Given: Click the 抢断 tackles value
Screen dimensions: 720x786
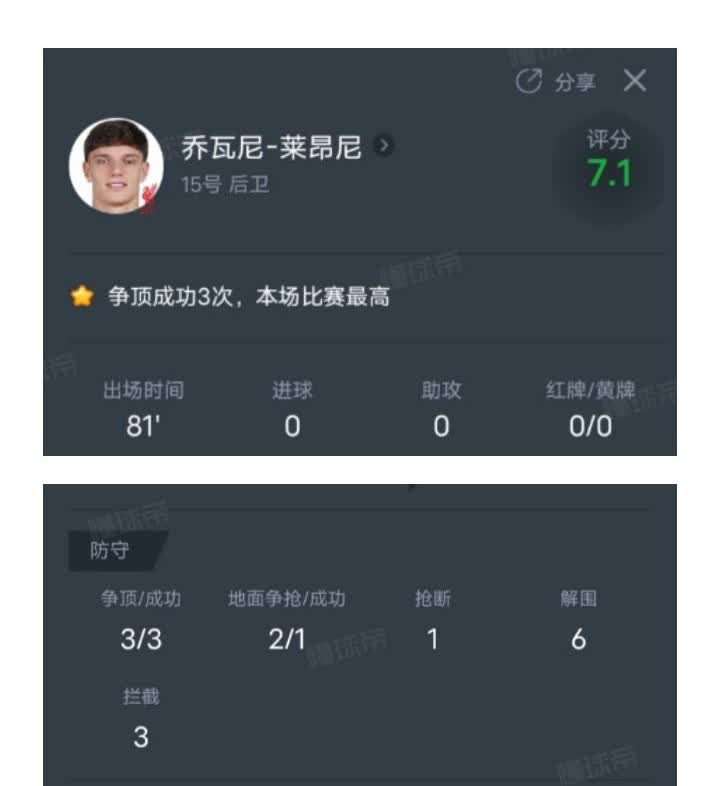Looking at the screenshot, I should [x=433, y=639].
